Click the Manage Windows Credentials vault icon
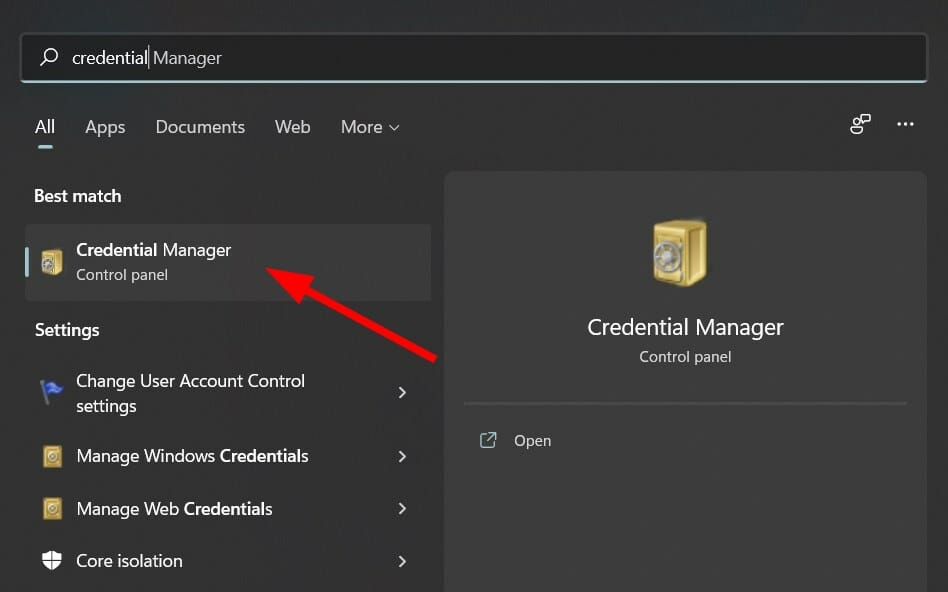Viewport: 948px width, 592px height. pos(51,457)
